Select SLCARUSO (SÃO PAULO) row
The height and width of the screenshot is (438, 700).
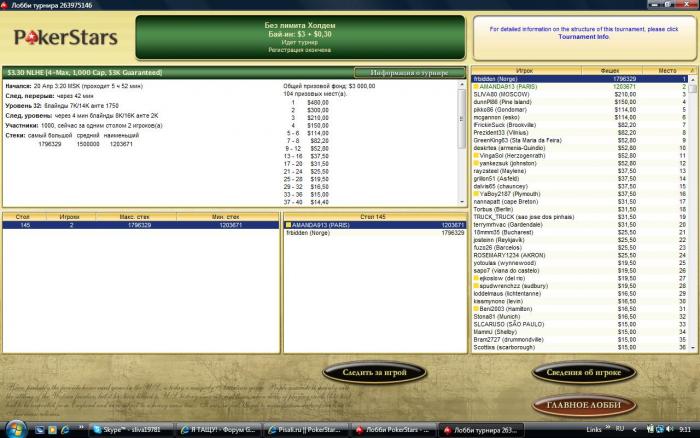pyautogui.click(x=580, y=324)
